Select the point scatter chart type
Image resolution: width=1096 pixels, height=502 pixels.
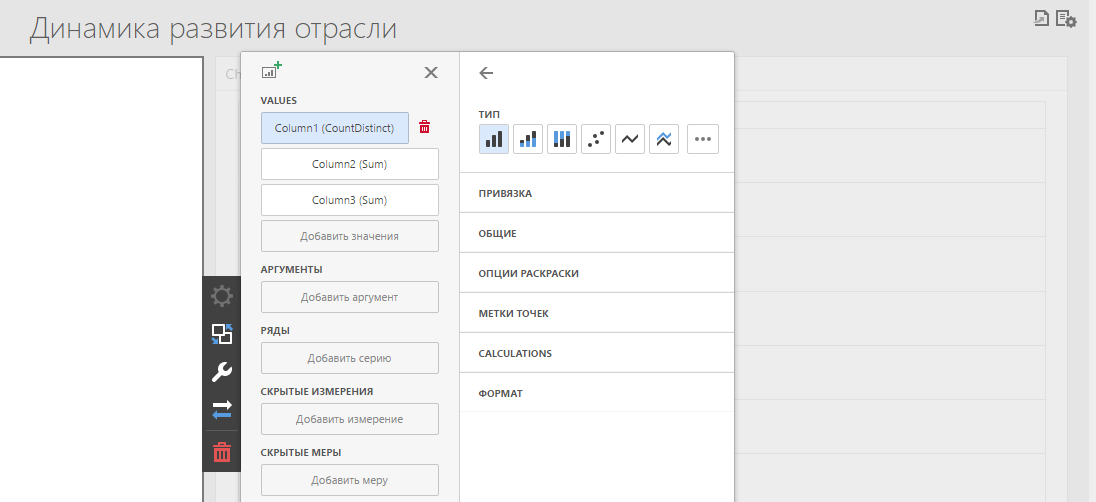click(x=596, y=139)
